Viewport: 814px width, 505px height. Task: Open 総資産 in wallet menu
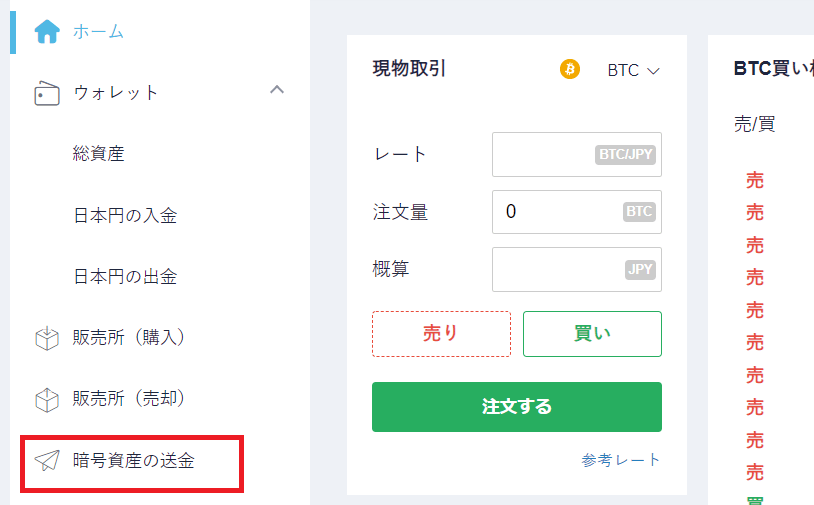(99, 154)
